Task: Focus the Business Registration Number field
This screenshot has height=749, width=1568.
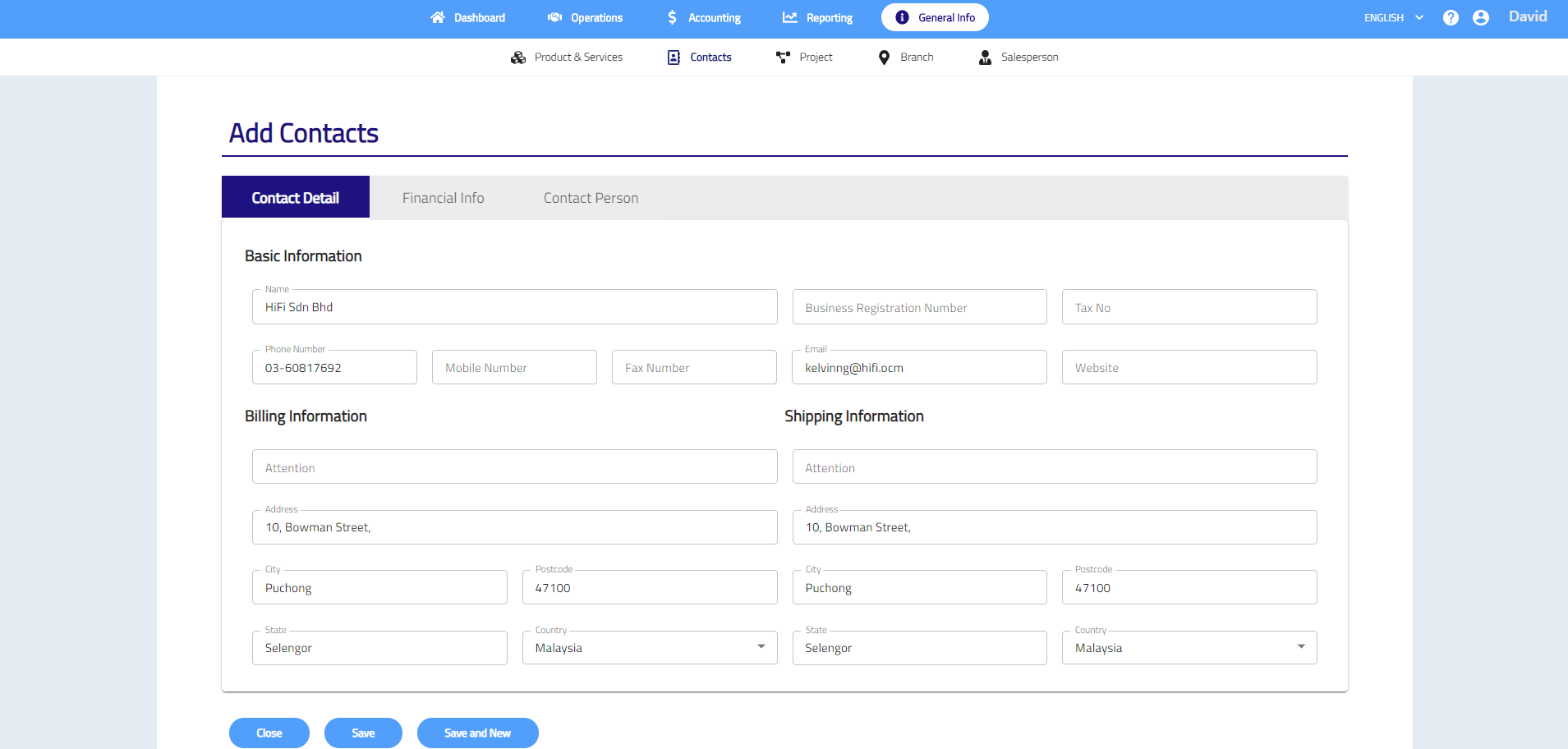Action: [x=919, y=307]
